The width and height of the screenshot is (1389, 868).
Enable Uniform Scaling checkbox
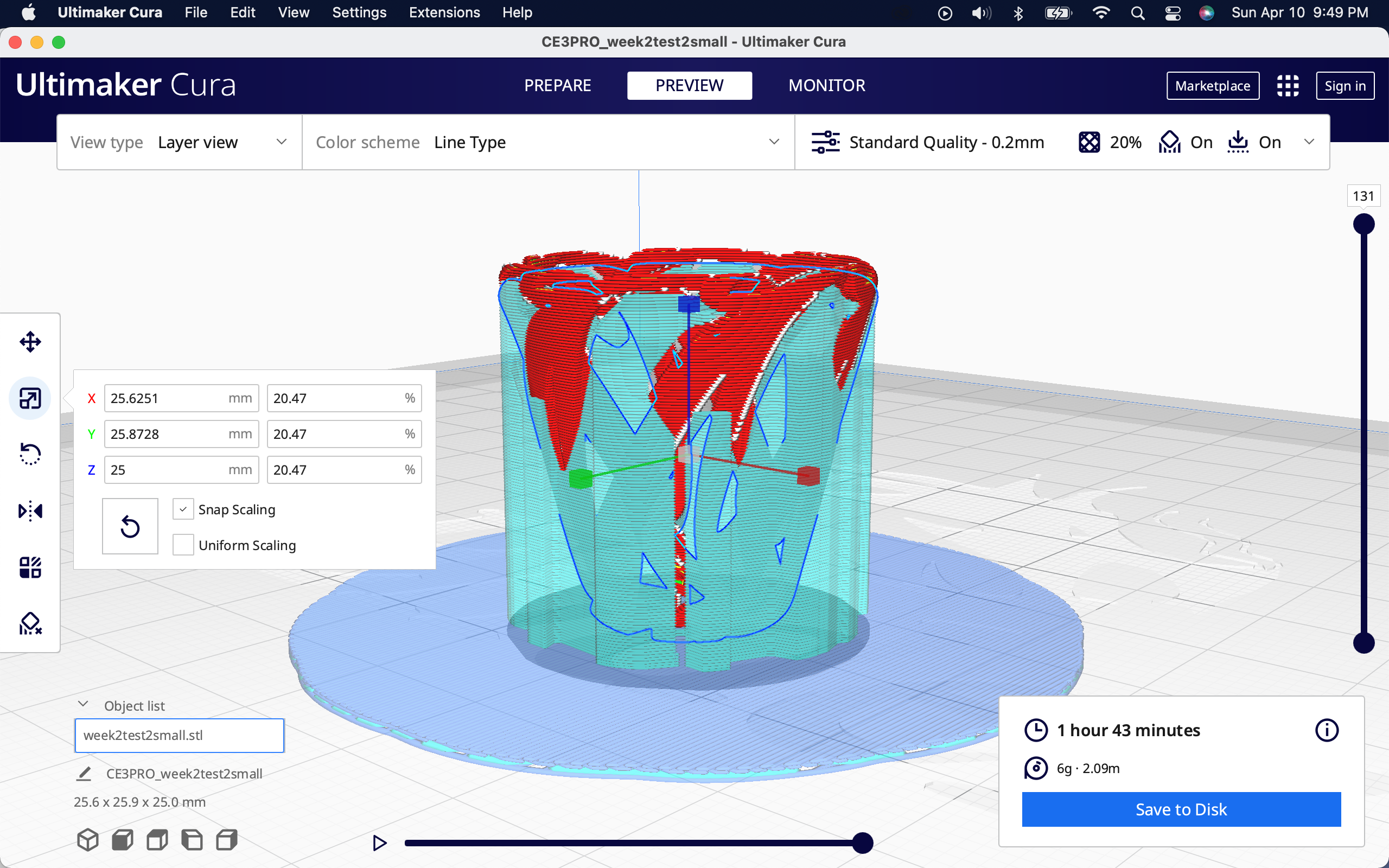point(183,545)
